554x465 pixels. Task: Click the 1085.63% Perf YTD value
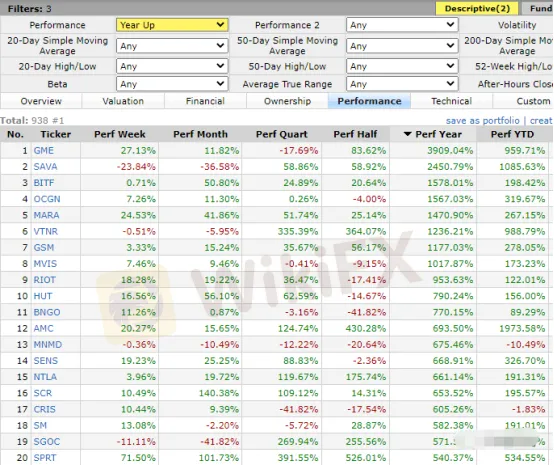click(x=522, y=167)
